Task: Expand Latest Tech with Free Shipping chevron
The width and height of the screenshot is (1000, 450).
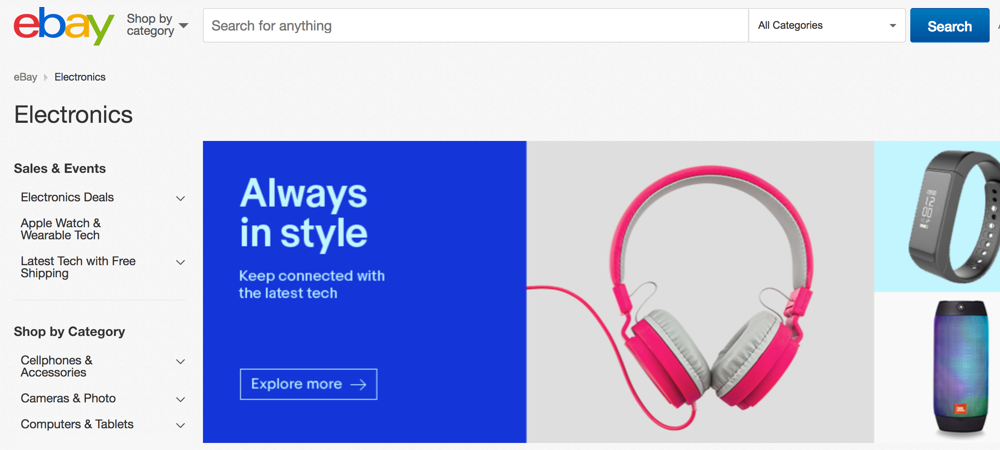Action: click(x=180, y=262)
